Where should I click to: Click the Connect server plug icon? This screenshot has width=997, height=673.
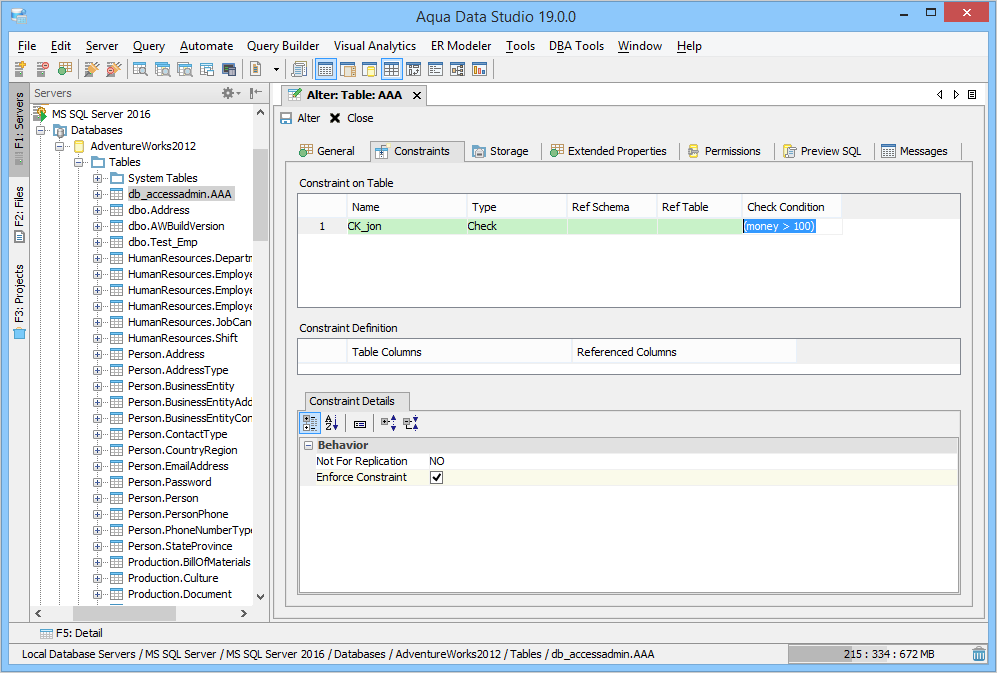92,69
